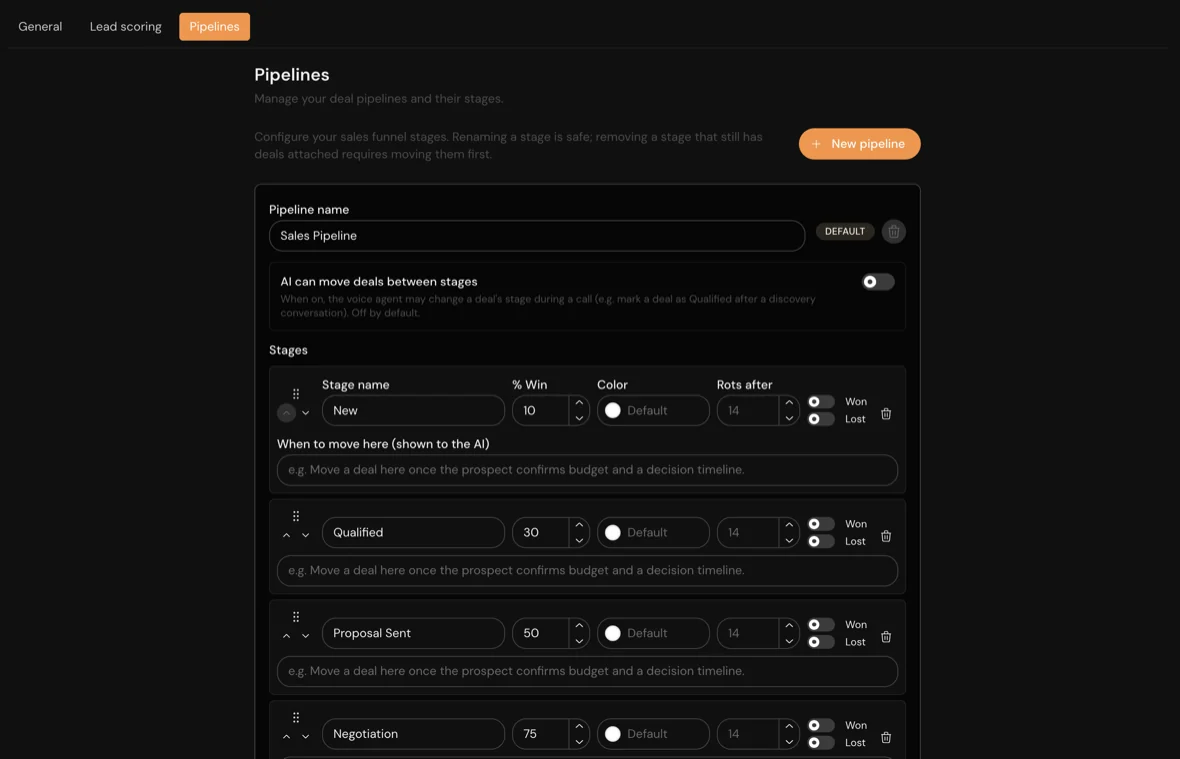Move the Qualified stage down
1180x759 pixels.
[x=306, y=536]
